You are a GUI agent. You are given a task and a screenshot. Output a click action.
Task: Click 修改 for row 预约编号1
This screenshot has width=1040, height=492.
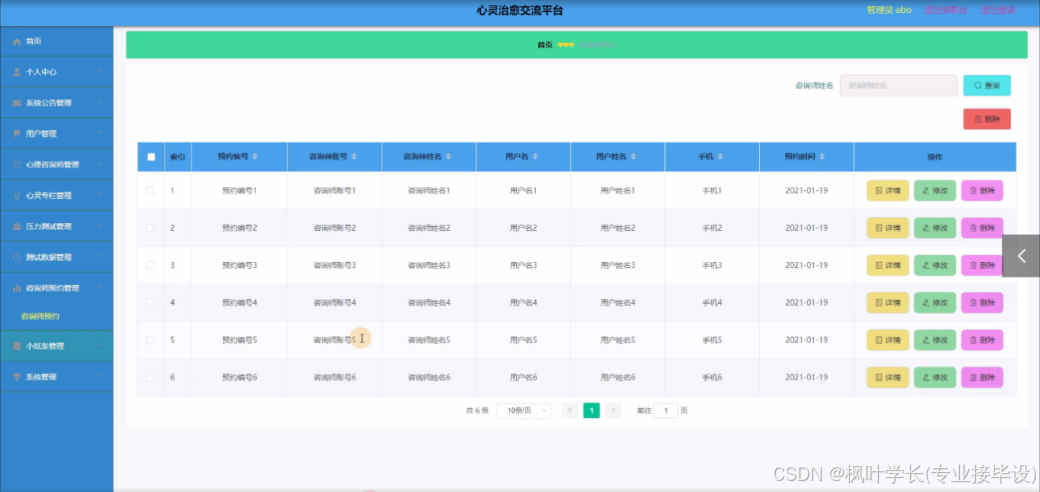coord(935,191)
